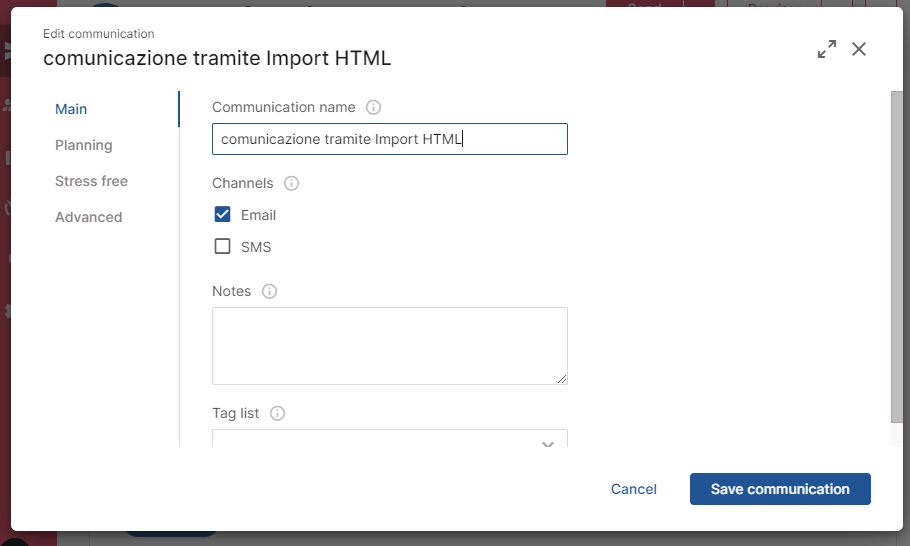Screen dimensions: 910x546
Task: Cancel editing the communication
Action: point(633,489)
